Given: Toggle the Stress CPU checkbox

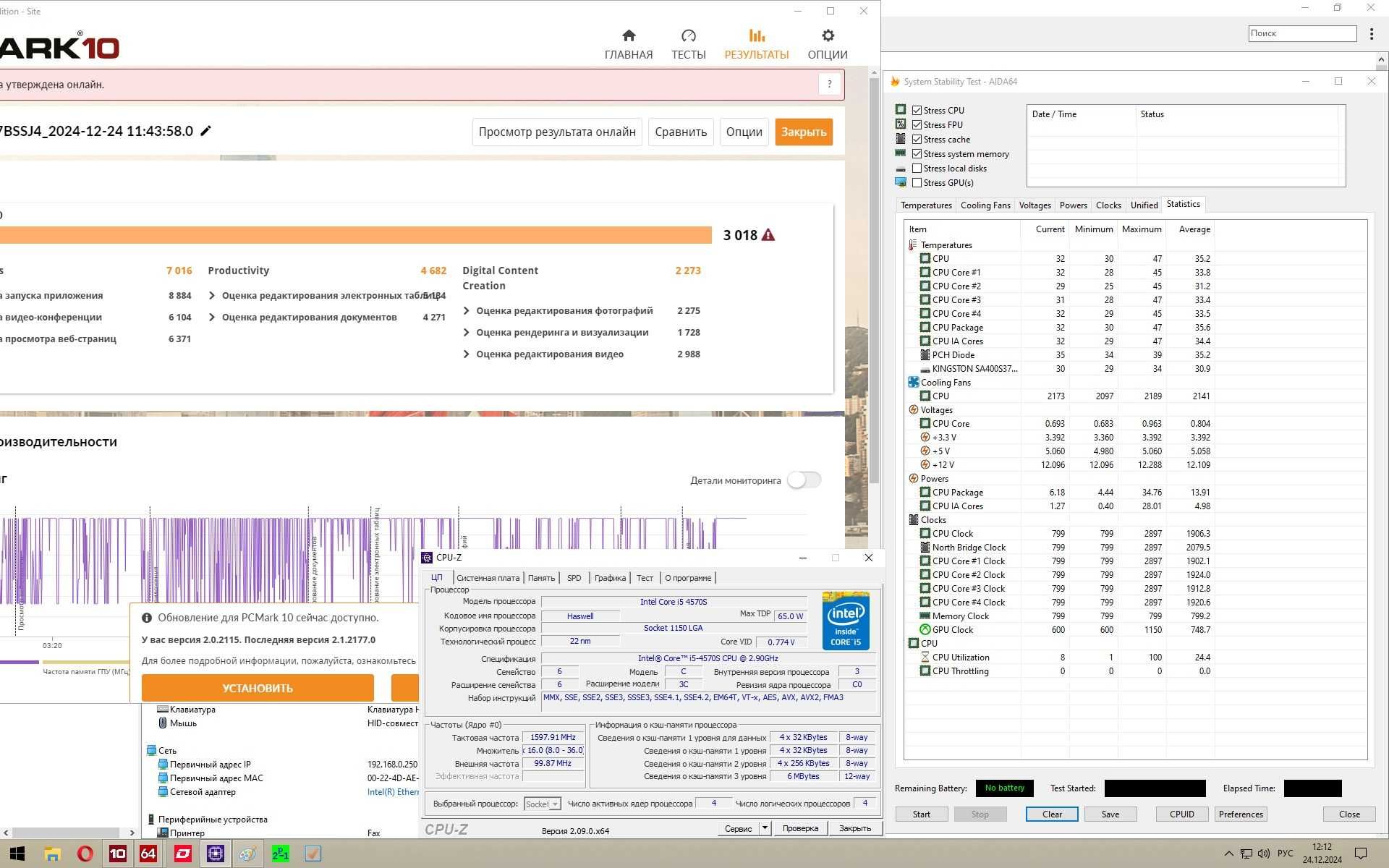Looking at the screenshot, I should (917, 110).
